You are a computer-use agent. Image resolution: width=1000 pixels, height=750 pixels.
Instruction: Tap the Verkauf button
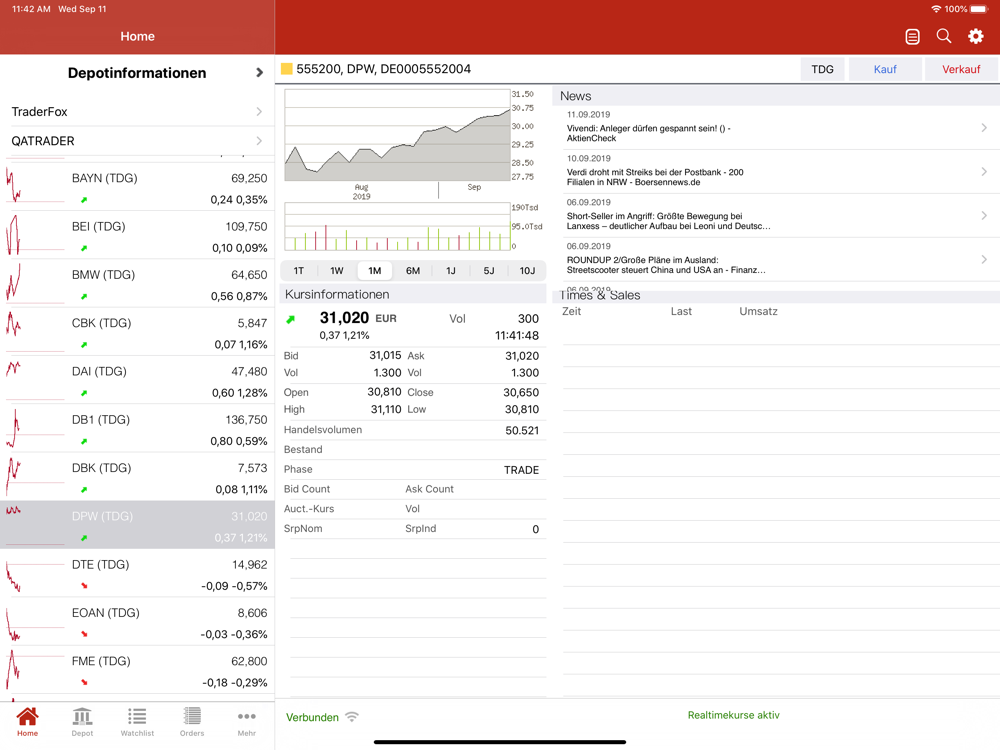click(961, 70)
